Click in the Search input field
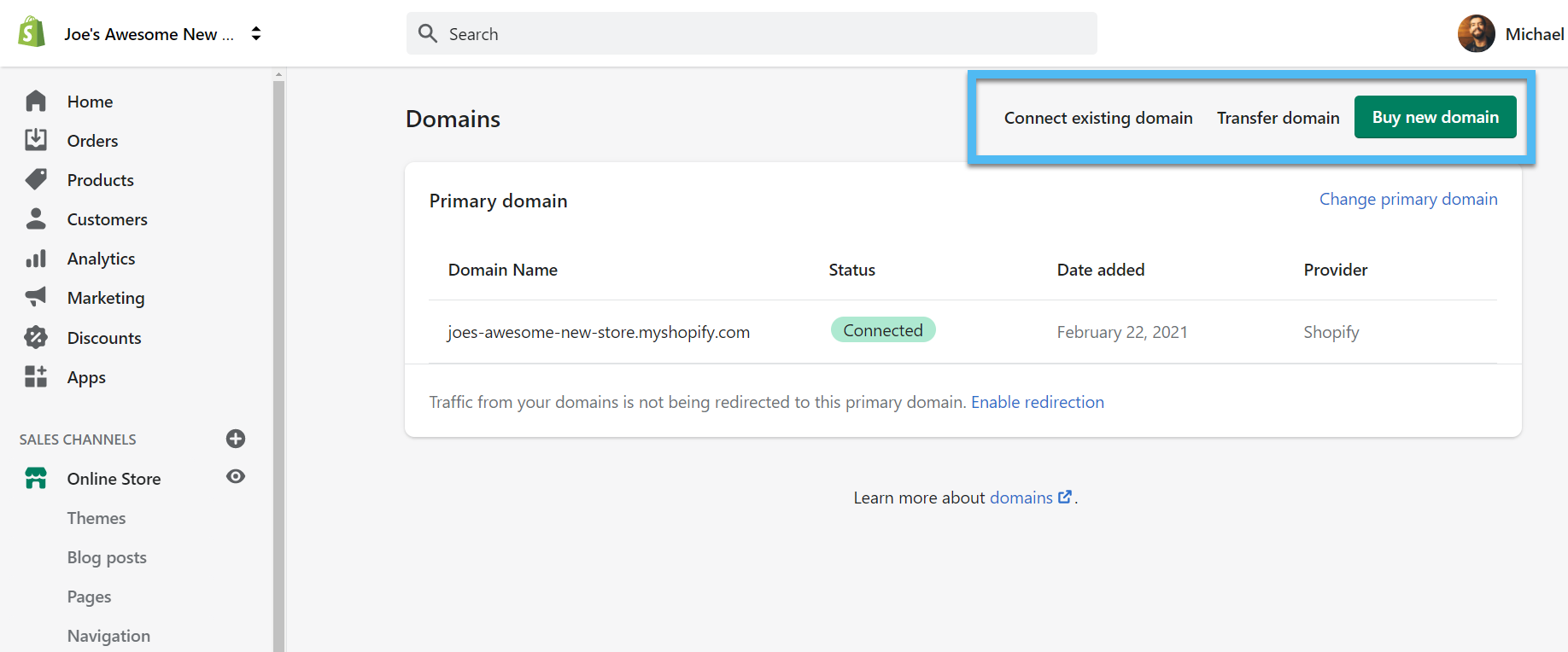 pos(752,34)
